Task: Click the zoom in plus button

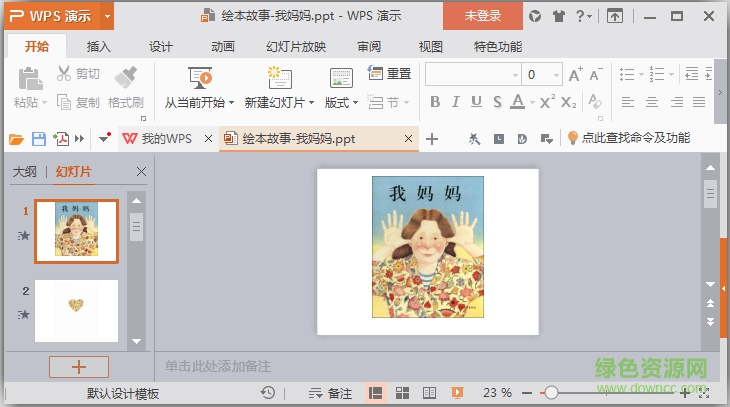Action: (684, 393)
